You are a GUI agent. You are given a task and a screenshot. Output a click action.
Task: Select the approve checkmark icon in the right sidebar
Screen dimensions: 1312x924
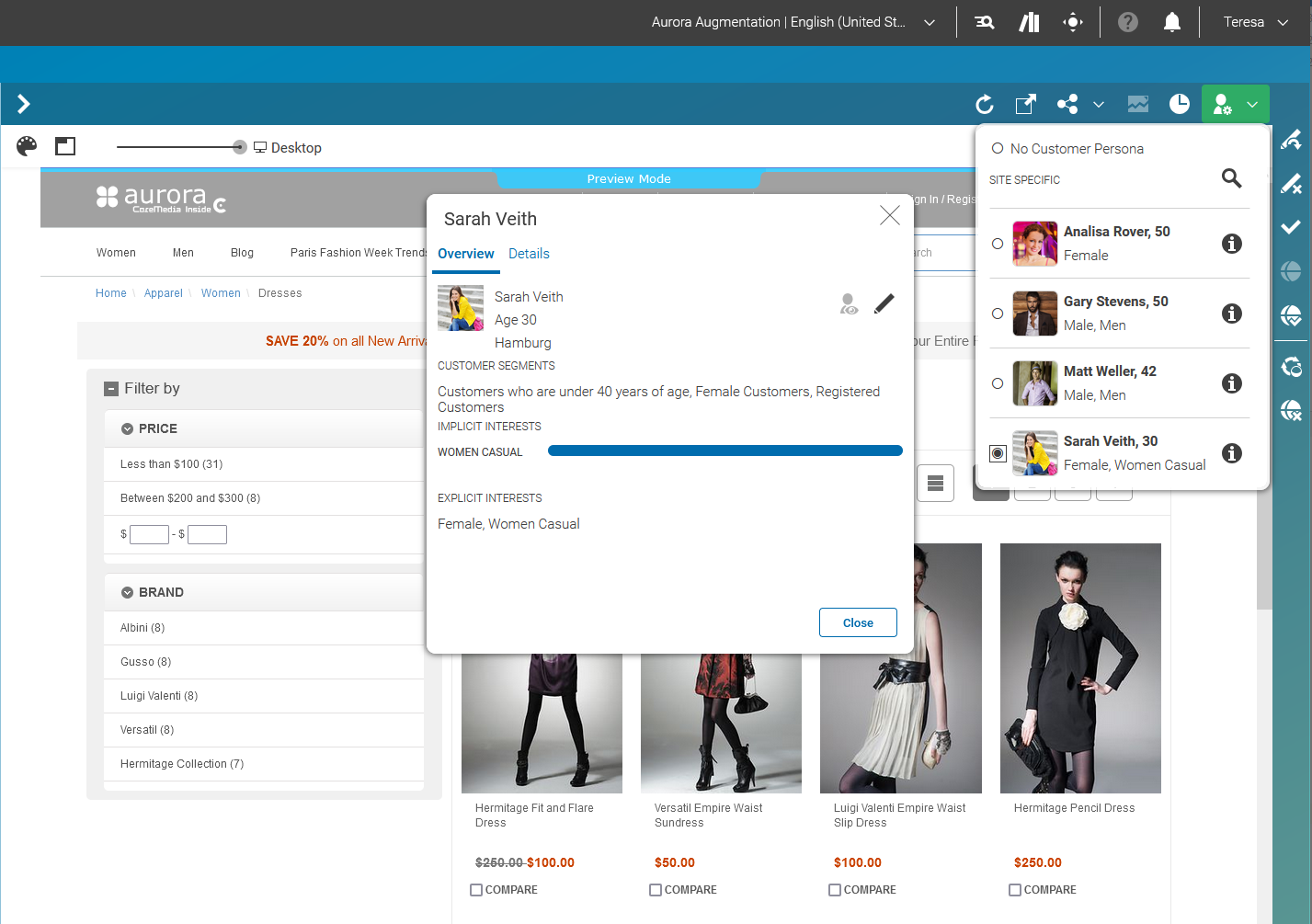coord(1292,227)
